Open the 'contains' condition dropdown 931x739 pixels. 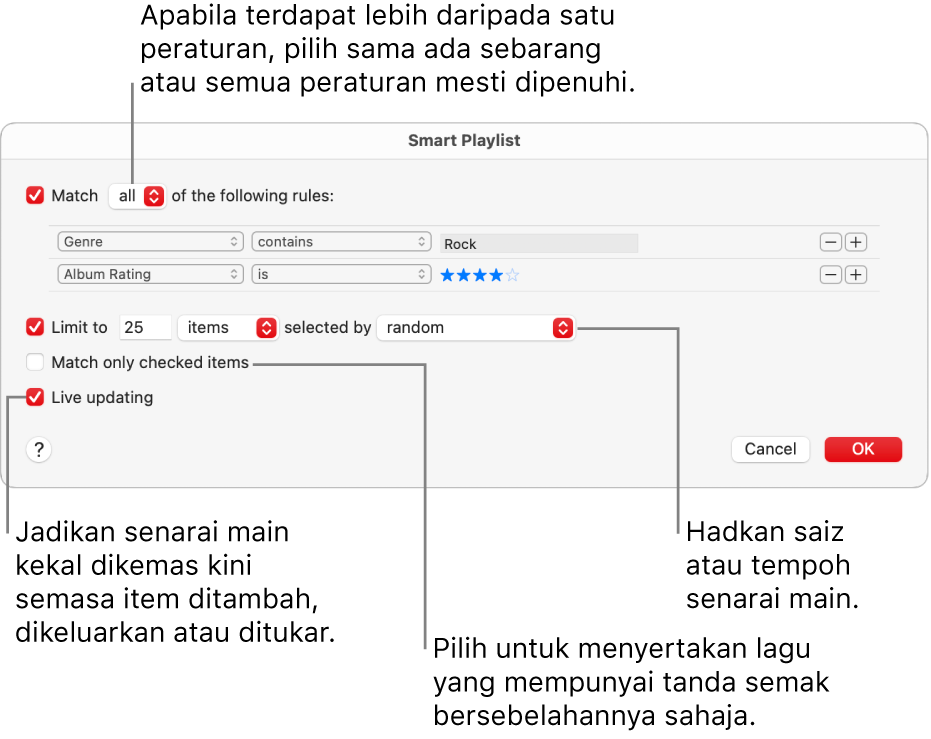pos(341,242)
